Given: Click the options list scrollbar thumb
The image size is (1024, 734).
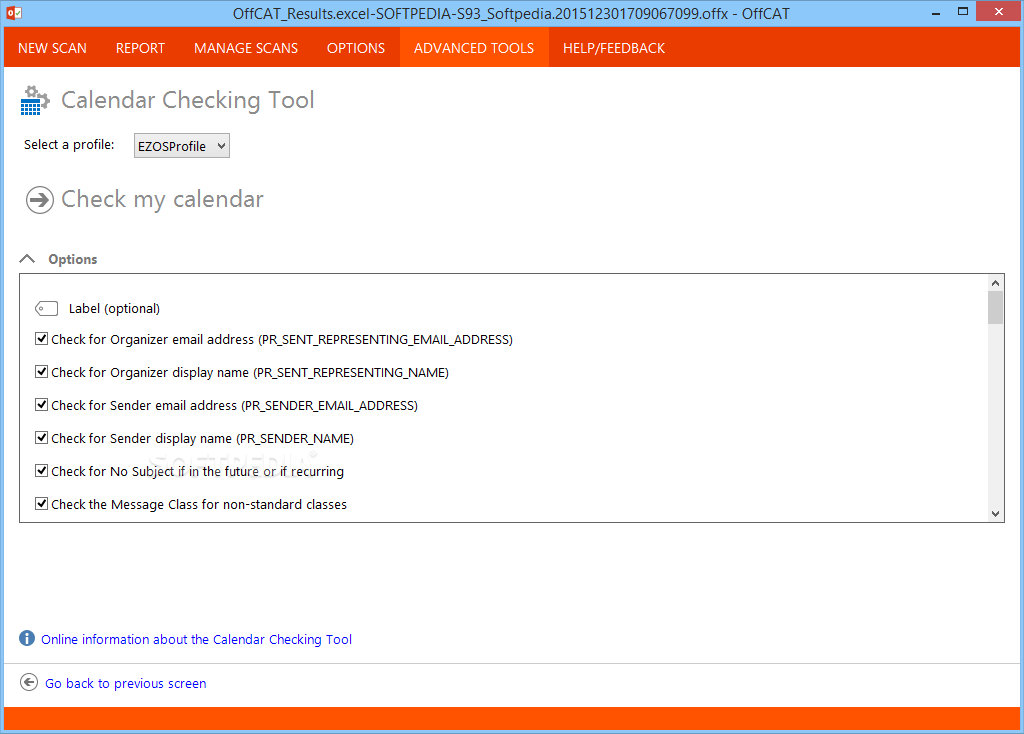Looking at the screenshot, I should pos(995,307).
